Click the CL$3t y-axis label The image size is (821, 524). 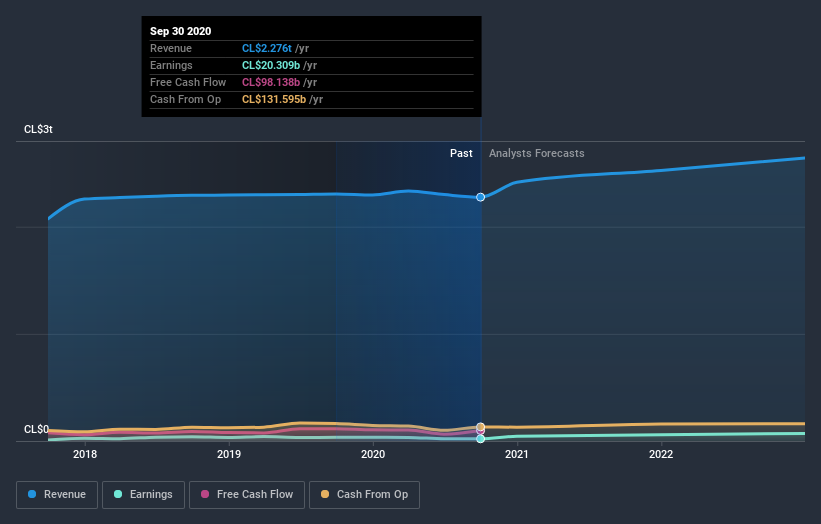tap(38, 129)
